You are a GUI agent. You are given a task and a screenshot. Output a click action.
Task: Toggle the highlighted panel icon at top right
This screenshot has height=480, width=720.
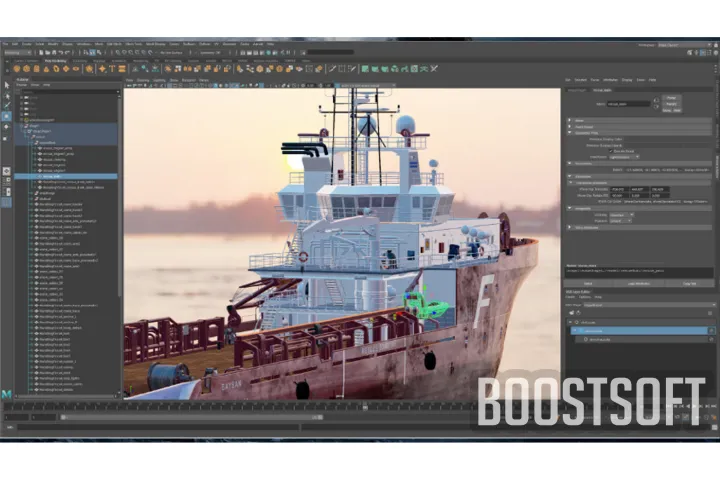[703, 53]
